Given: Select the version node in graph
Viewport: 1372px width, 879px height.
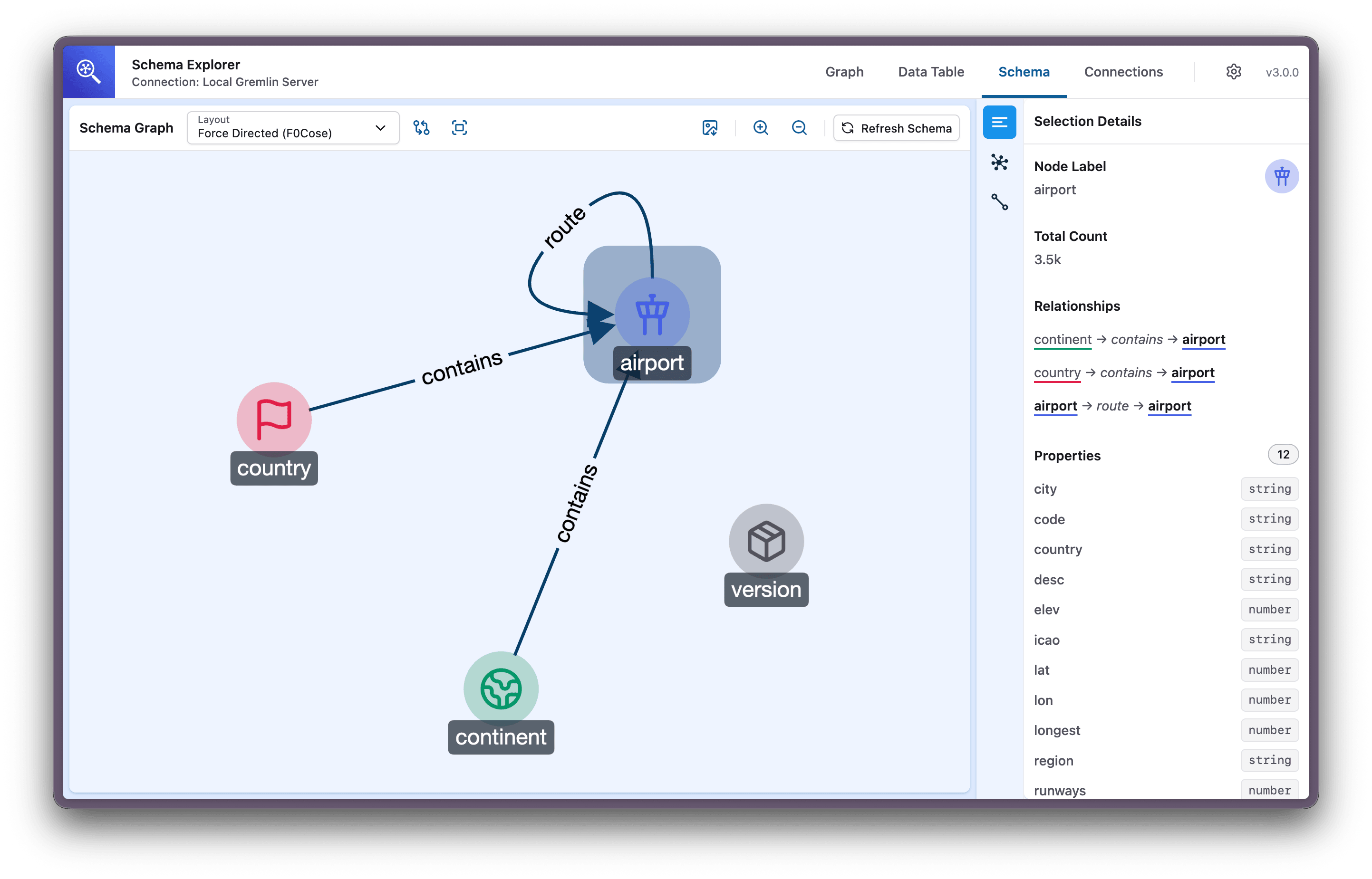Looking at the screenshot, I should click(x=766, y=541).
